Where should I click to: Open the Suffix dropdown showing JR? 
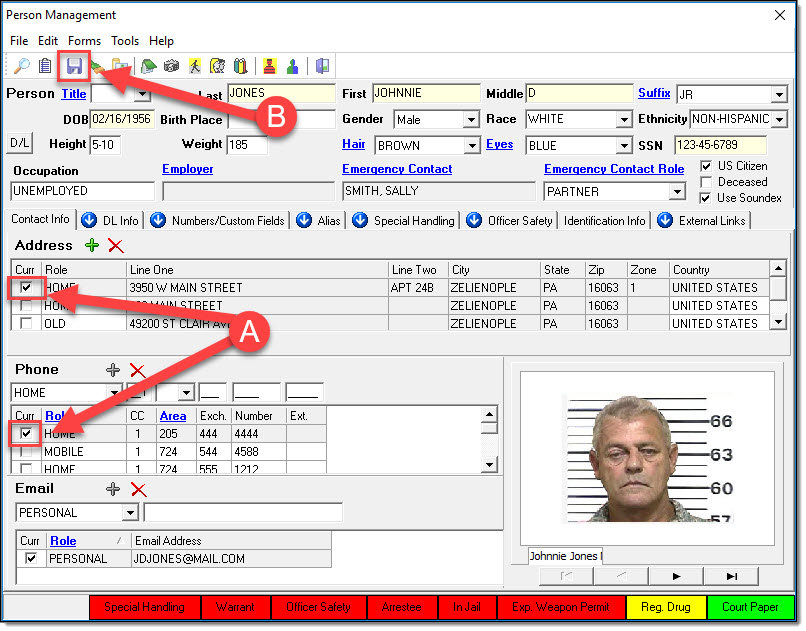point(779,95)
